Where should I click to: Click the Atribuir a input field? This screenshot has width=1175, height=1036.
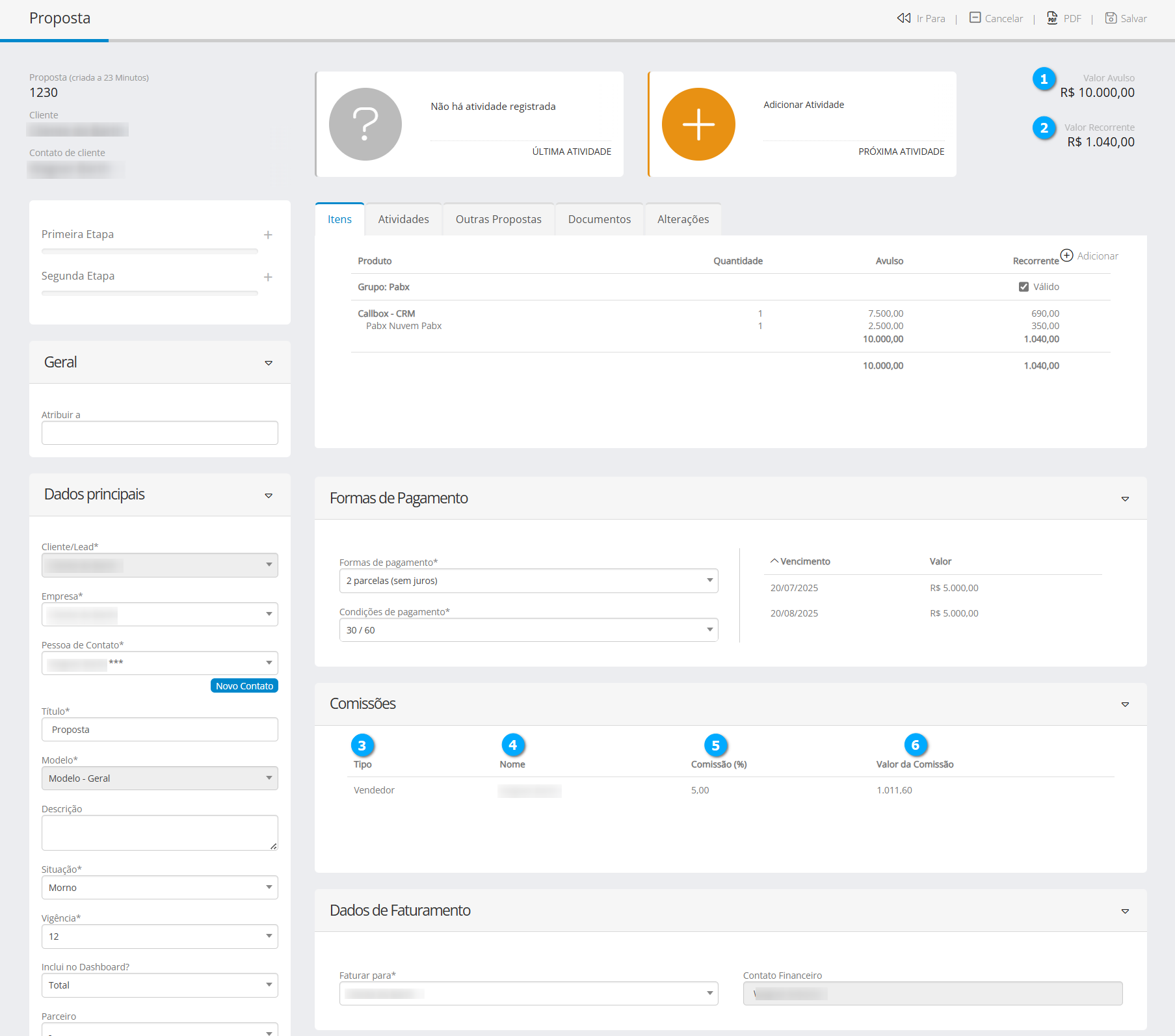point(159,433)
